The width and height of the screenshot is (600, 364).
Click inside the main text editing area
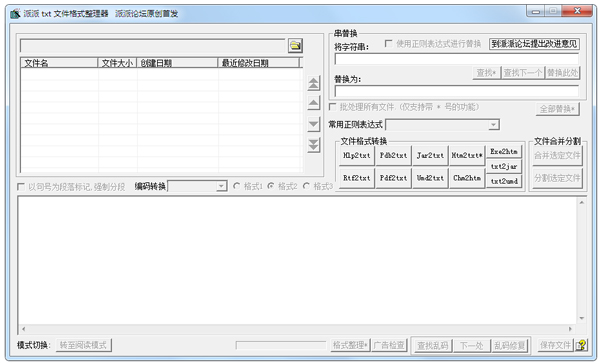[297, 261]
